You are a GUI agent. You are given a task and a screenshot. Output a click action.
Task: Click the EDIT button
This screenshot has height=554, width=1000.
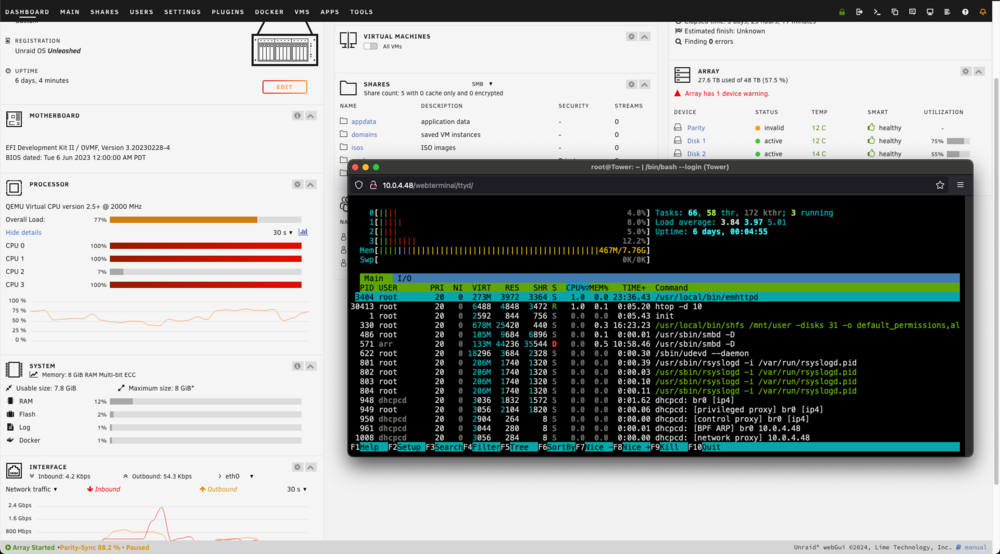(284, 87)
